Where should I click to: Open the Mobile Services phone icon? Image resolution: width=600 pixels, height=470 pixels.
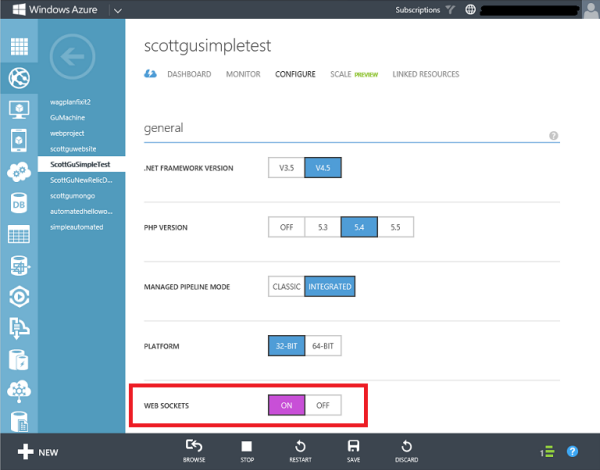tap(19, 140)
